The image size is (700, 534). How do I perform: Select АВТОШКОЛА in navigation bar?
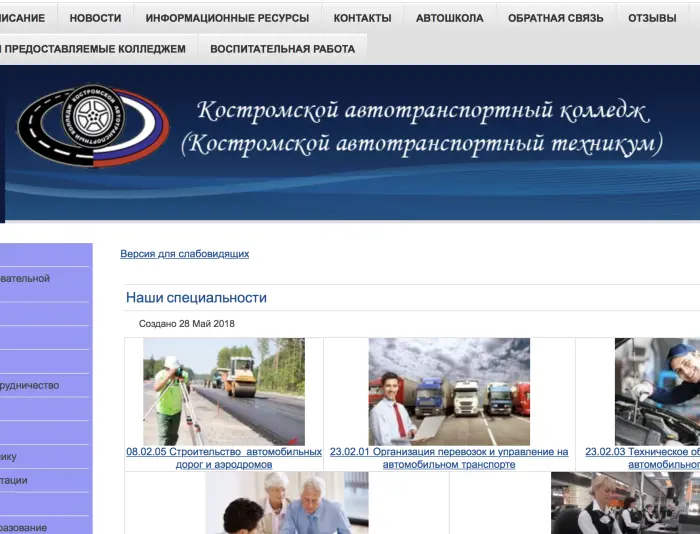[449, 18]
